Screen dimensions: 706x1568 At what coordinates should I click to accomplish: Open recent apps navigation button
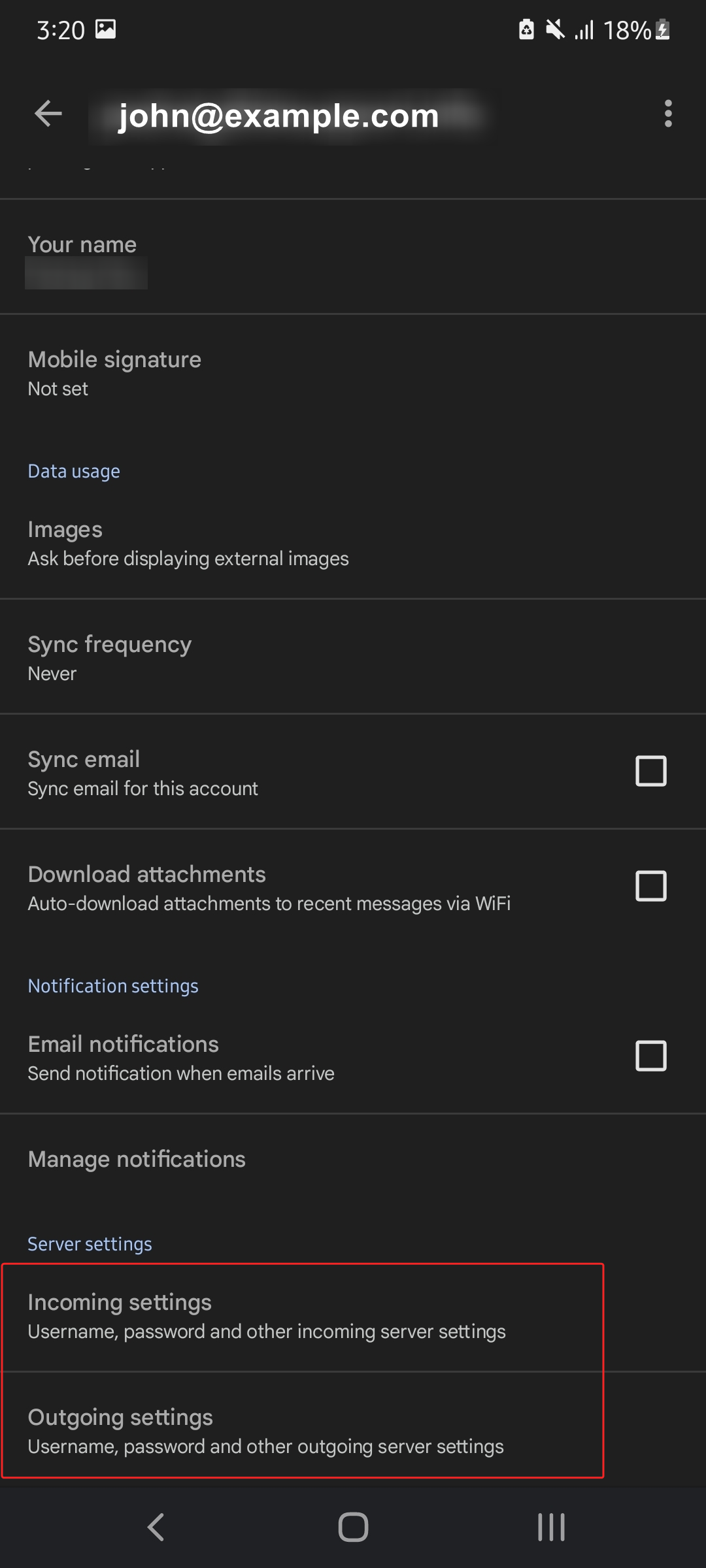[x=551, y=1527]
